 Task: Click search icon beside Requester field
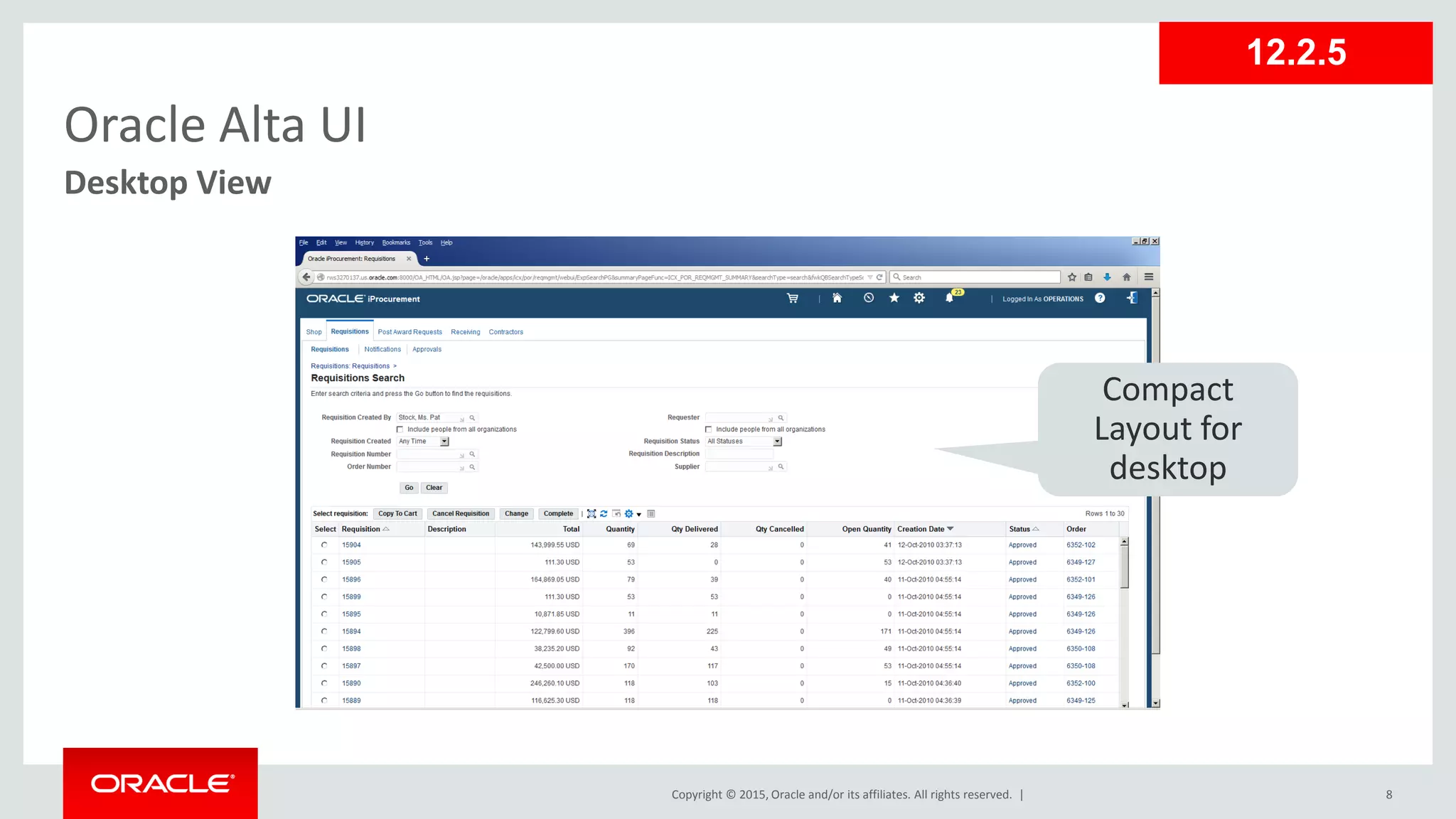click(x=781, y=418)
